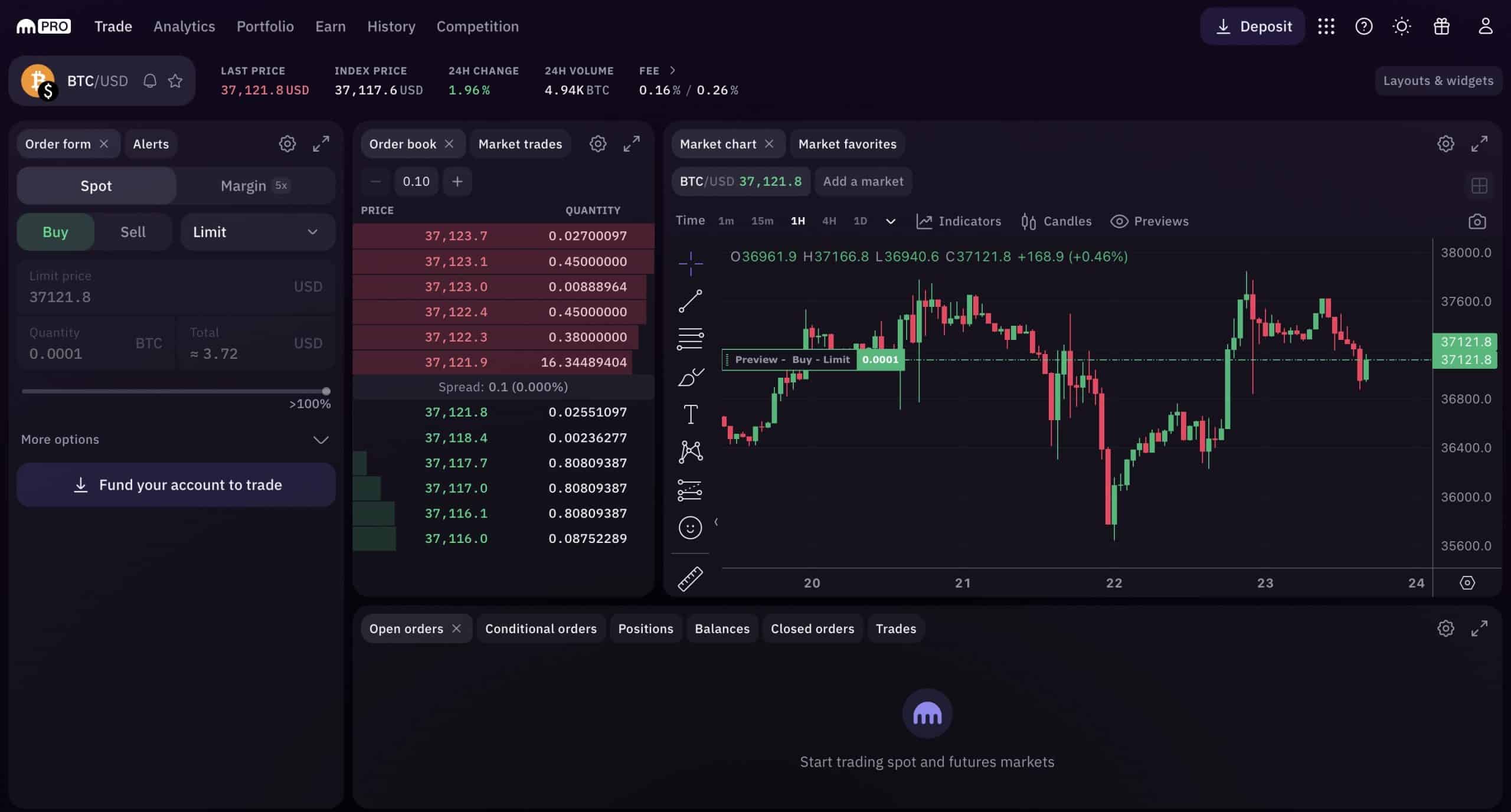Toggle Spot trading mode

(x=96, y=185)
